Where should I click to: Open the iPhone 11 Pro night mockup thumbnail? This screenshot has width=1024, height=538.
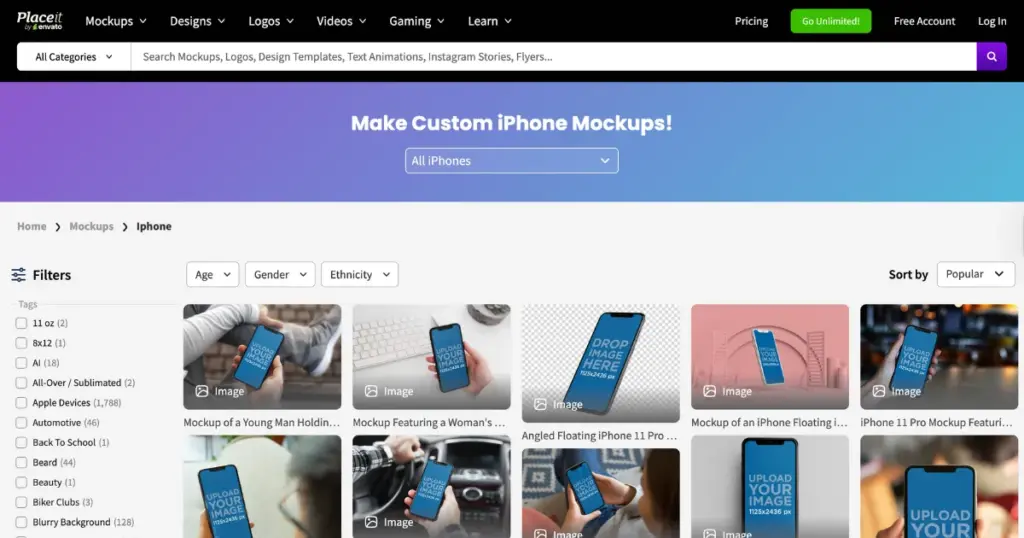pyautogui.click(x=939, y=356)
